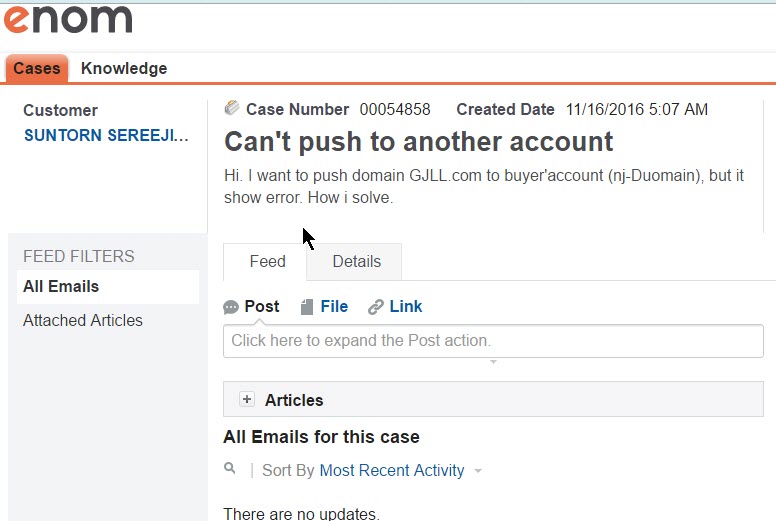Expand the Articles section plus icon
776x521 pixels.
pyautogui.click(x=247, y=400)
